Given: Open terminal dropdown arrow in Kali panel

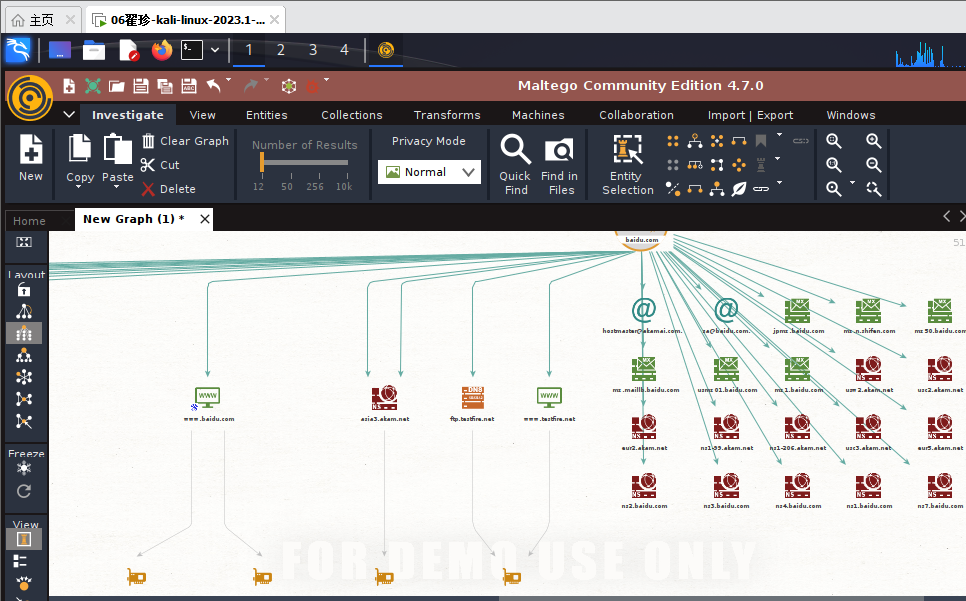Looking at the screenshot, I should click(215, 50).
